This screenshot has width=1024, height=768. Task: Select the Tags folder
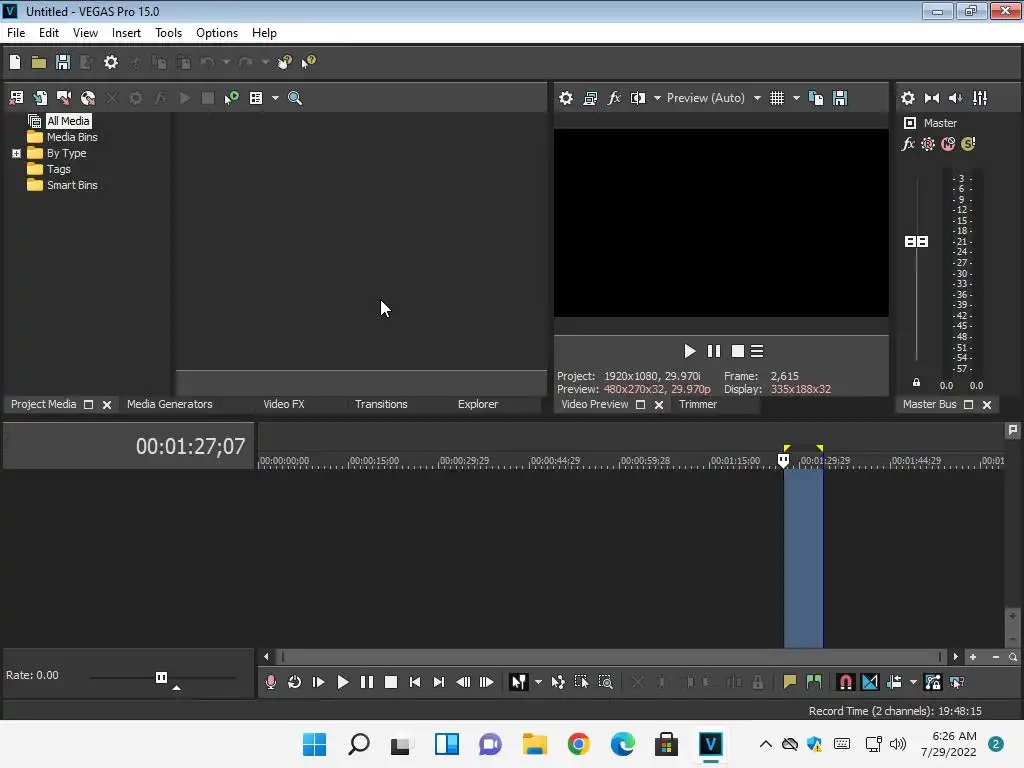click(59, 169)
